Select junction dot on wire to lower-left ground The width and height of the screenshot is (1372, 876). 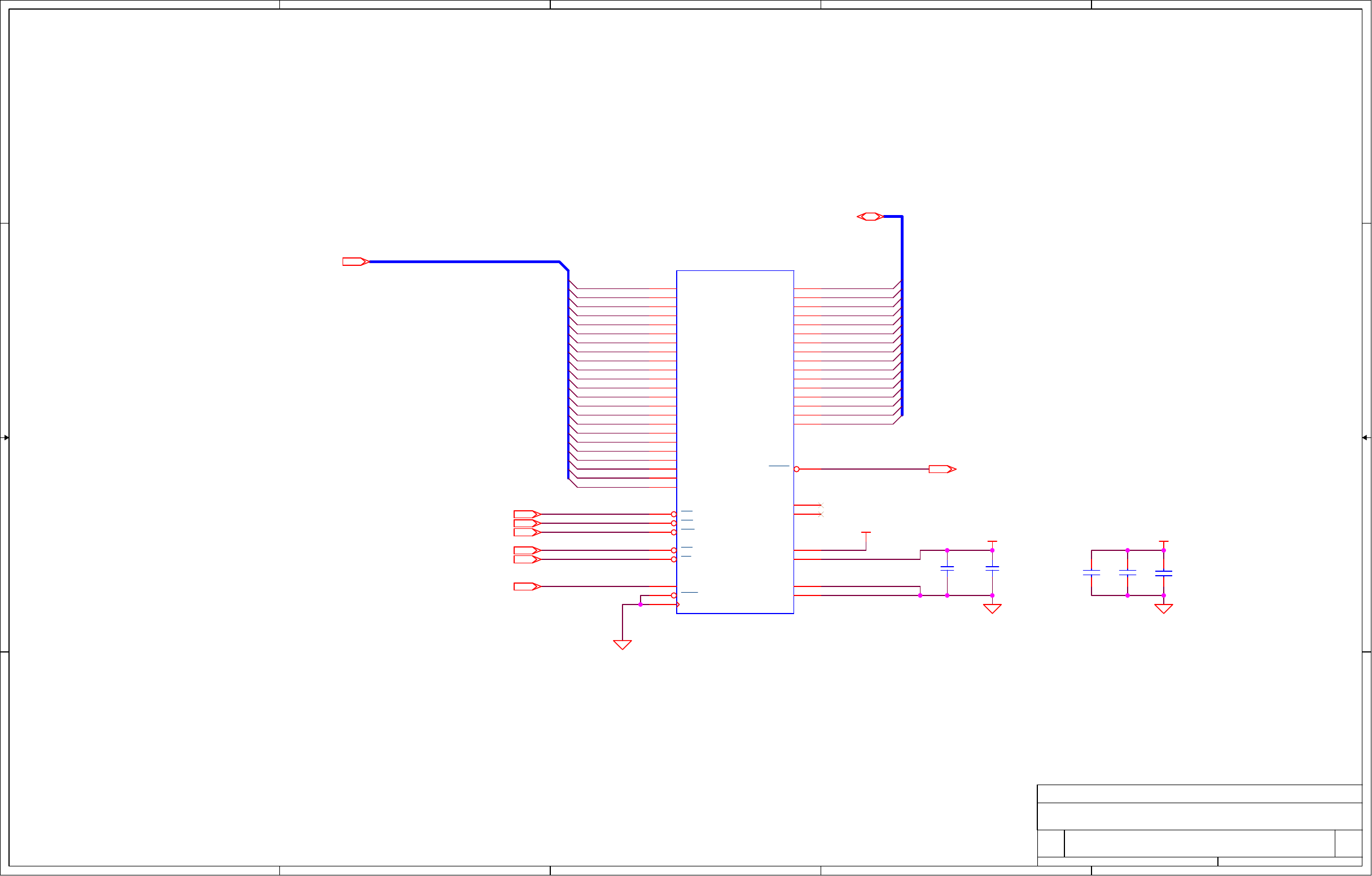coord(641,605)
